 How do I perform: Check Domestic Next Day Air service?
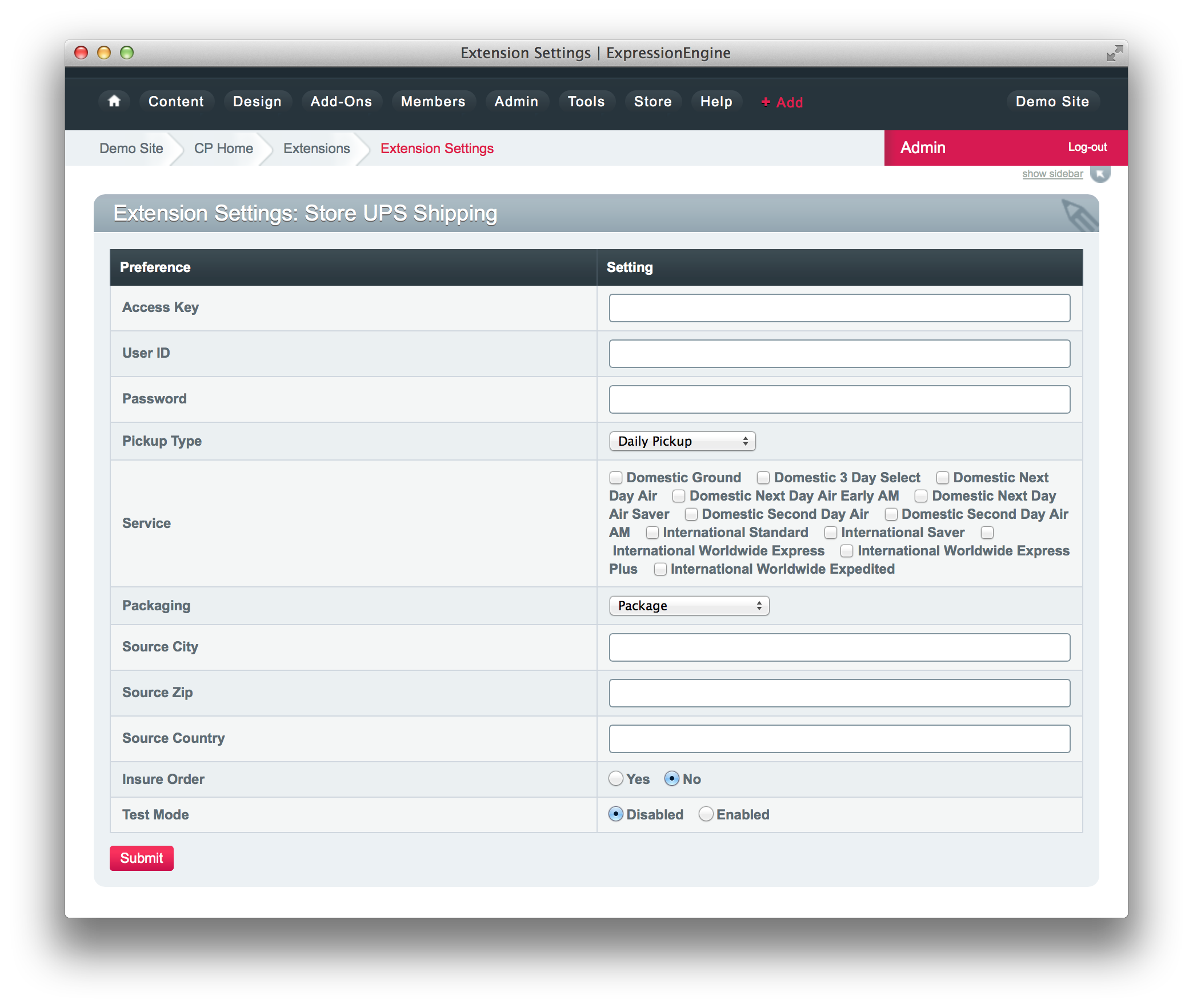click(943, 478)
